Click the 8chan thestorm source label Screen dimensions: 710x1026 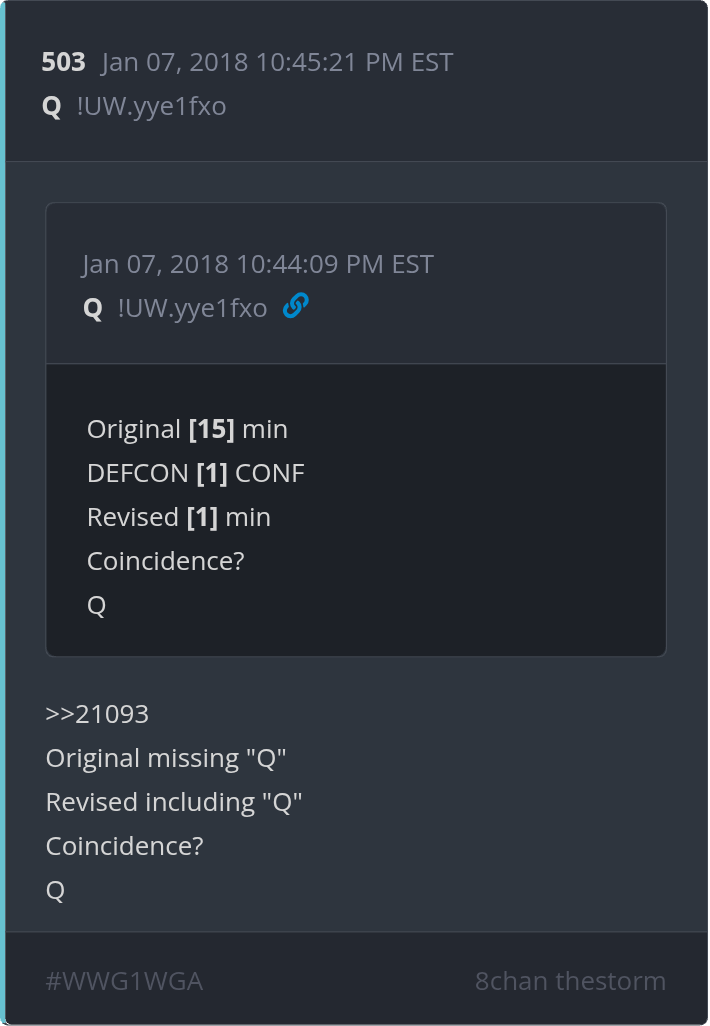[x=570, y=981]
